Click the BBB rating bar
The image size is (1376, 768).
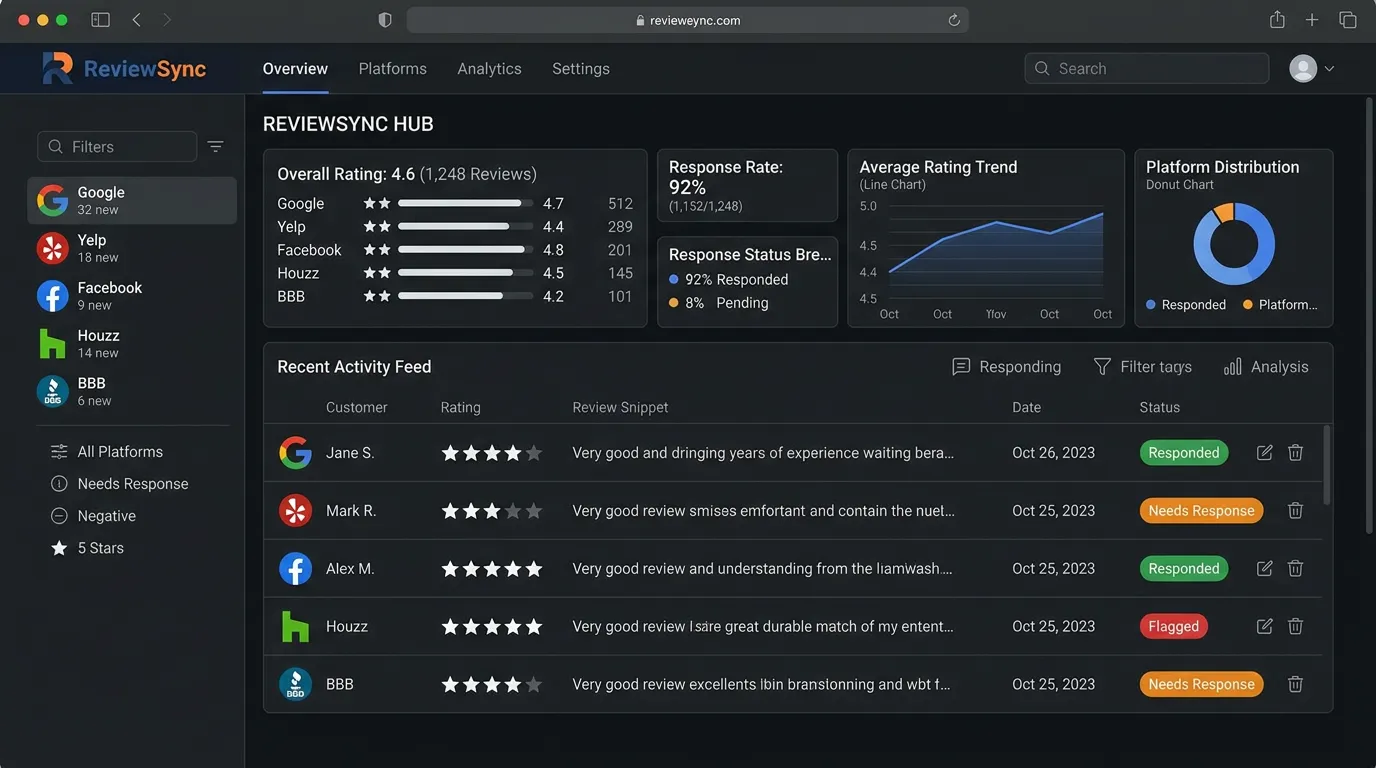(x=465, y=296)
